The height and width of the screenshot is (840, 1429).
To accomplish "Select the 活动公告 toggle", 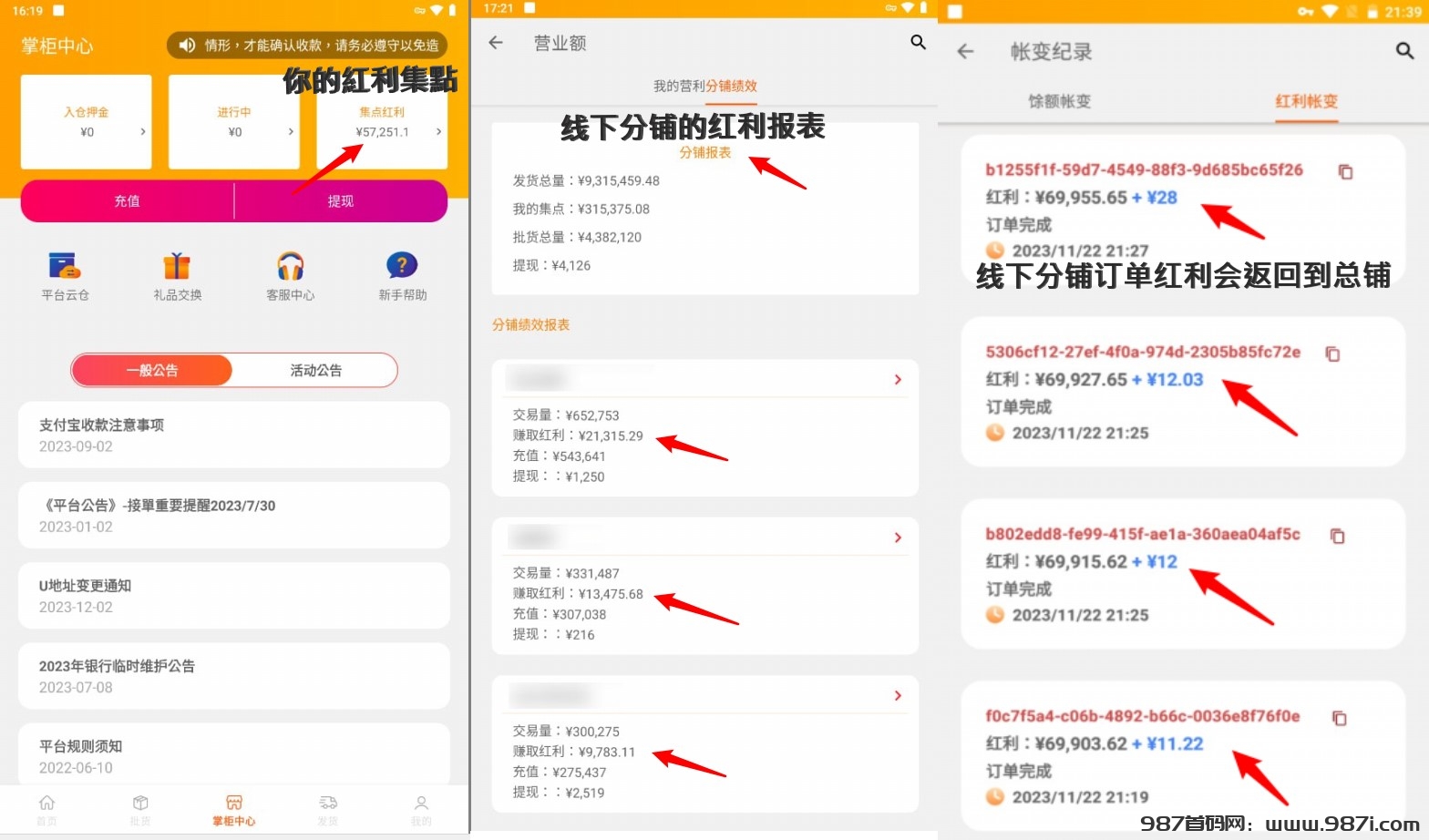I will click(x=315, y=370).
